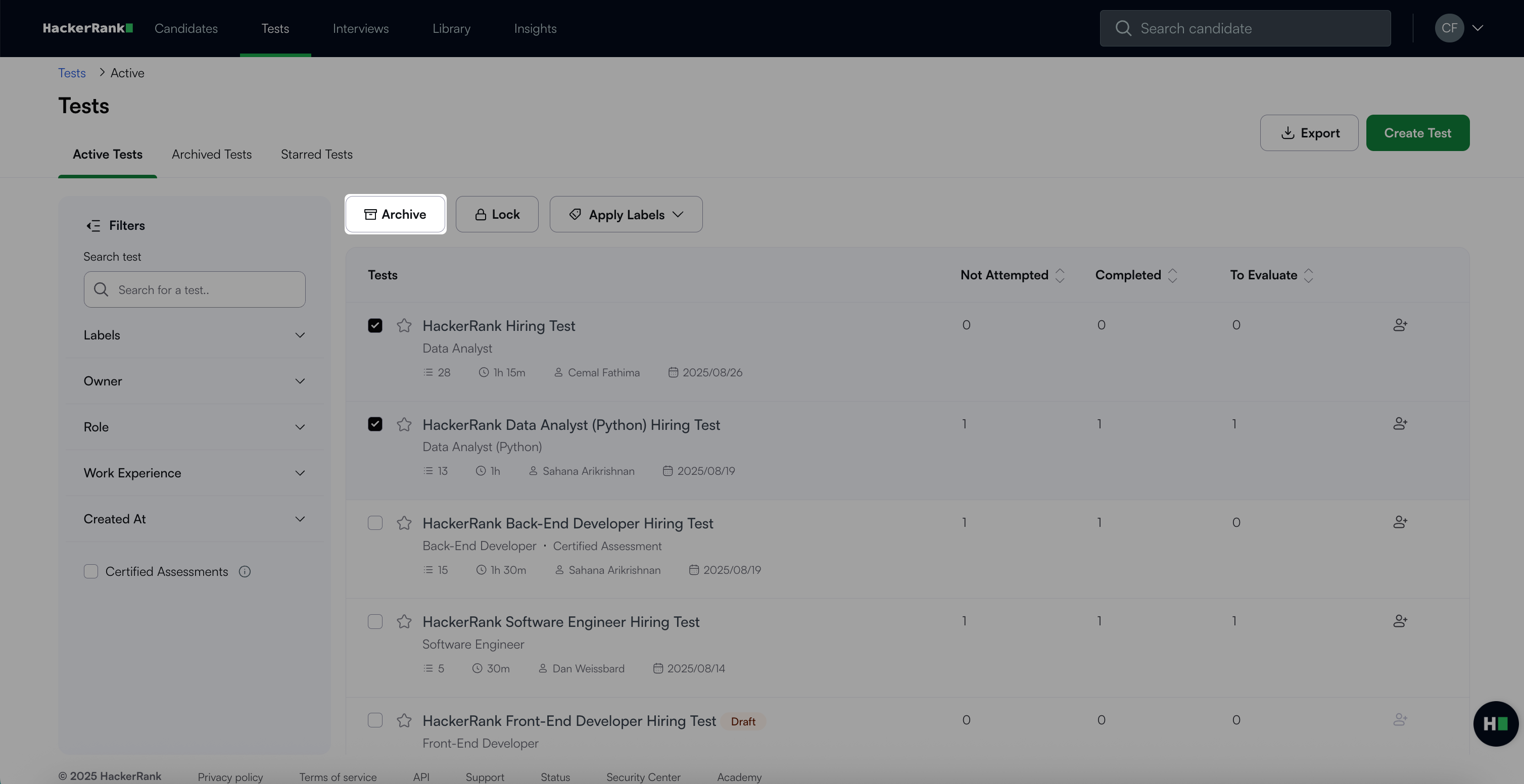Image resolution: width=1524 pixels, height=784 pixels.
Task: Switch to Archived Tests tab
Action: coord(211,154)
